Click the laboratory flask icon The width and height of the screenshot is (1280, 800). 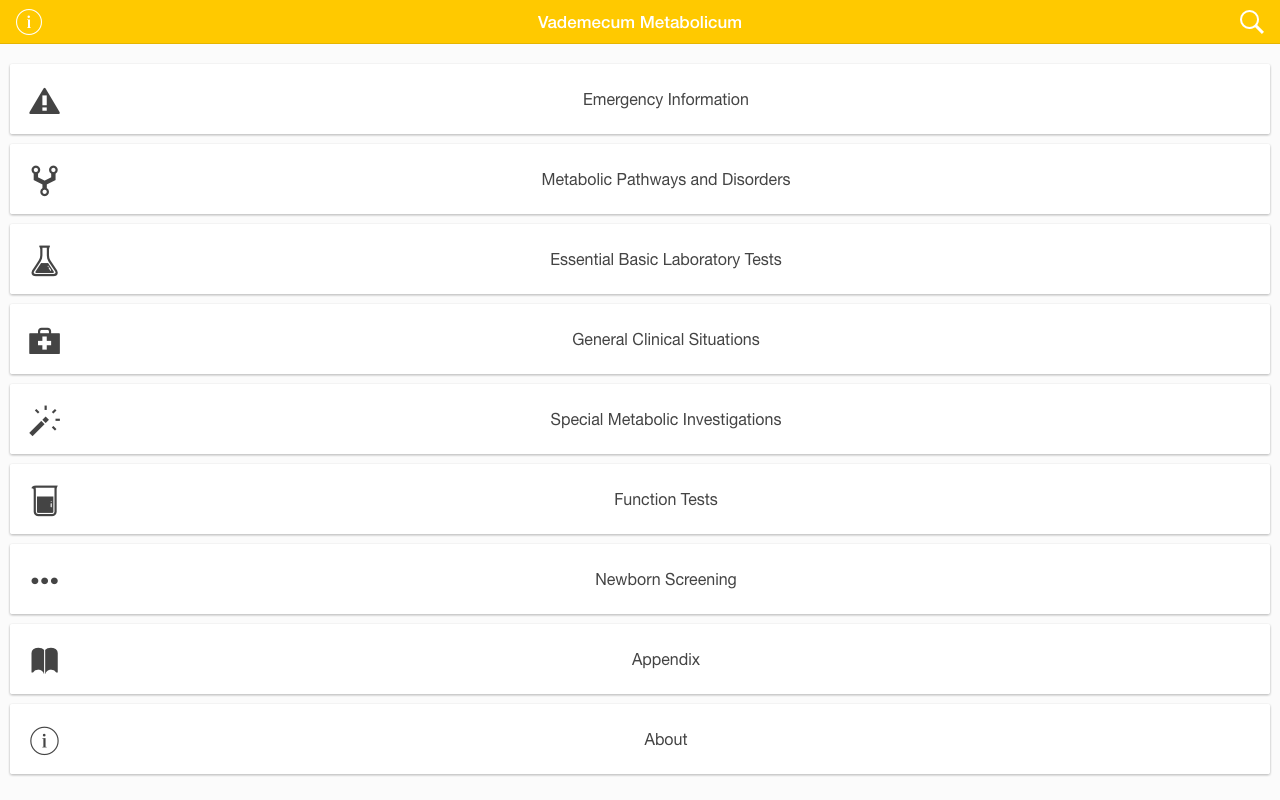44,260
